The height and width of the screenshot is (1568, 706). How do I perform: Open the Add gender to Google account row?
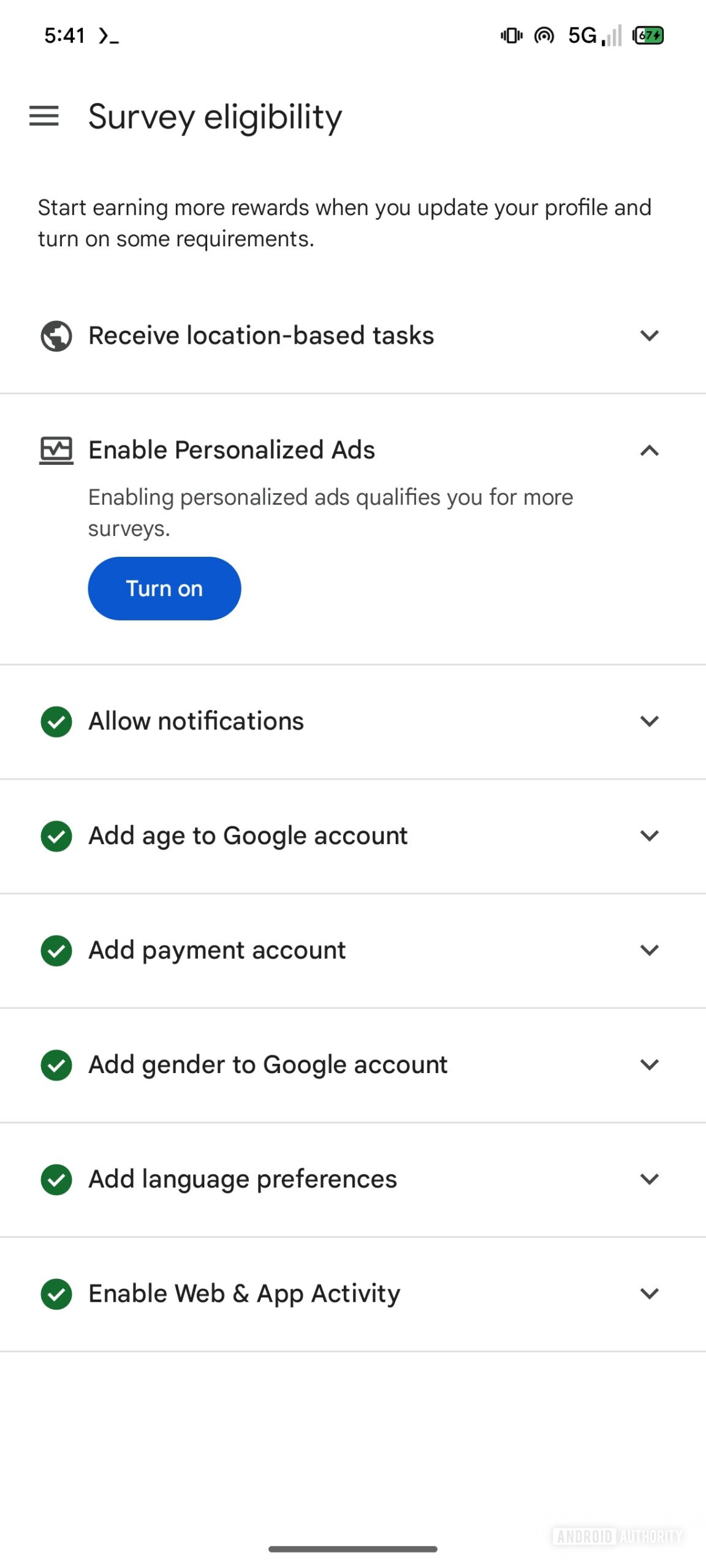(x=268, y=1065)
